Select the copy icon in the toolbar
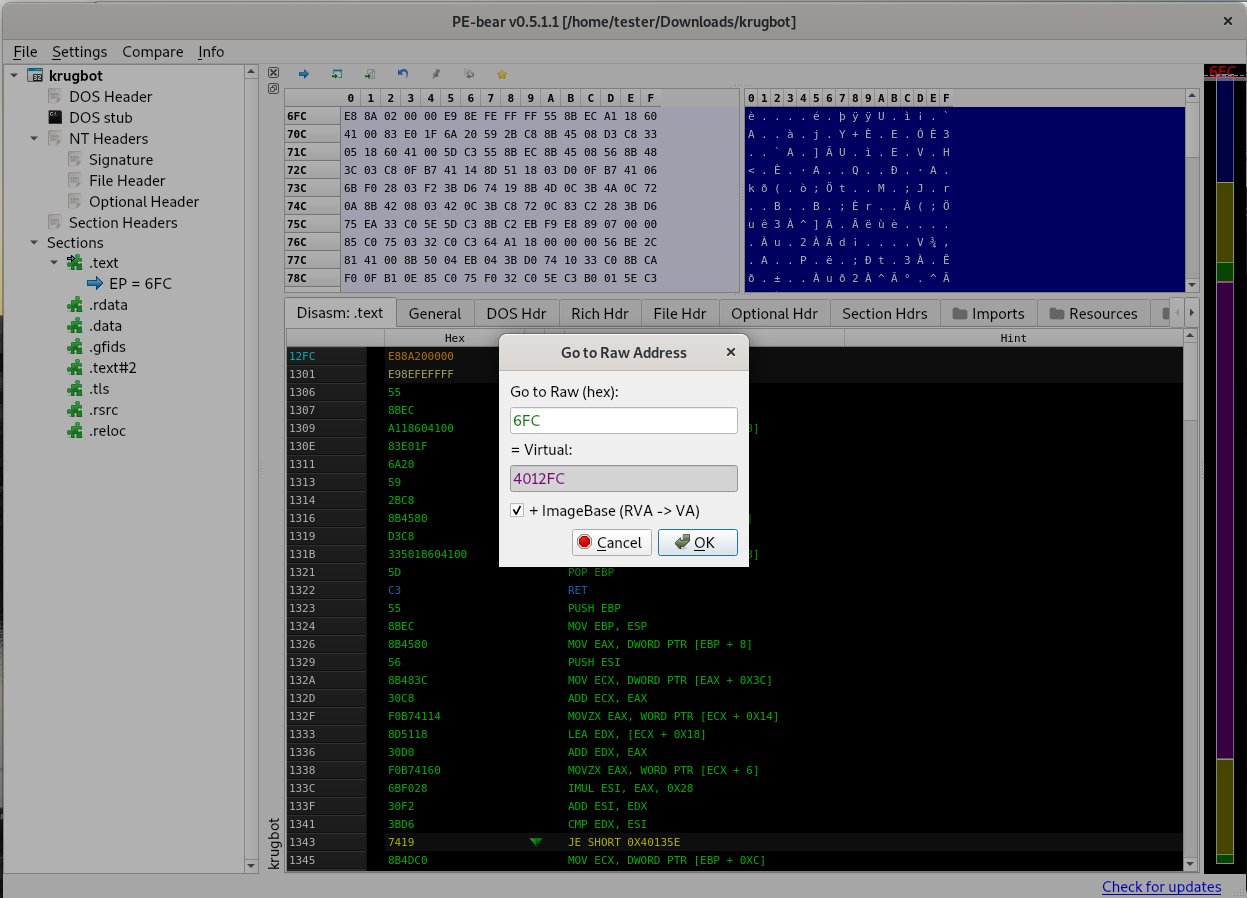 pos(467,73)
